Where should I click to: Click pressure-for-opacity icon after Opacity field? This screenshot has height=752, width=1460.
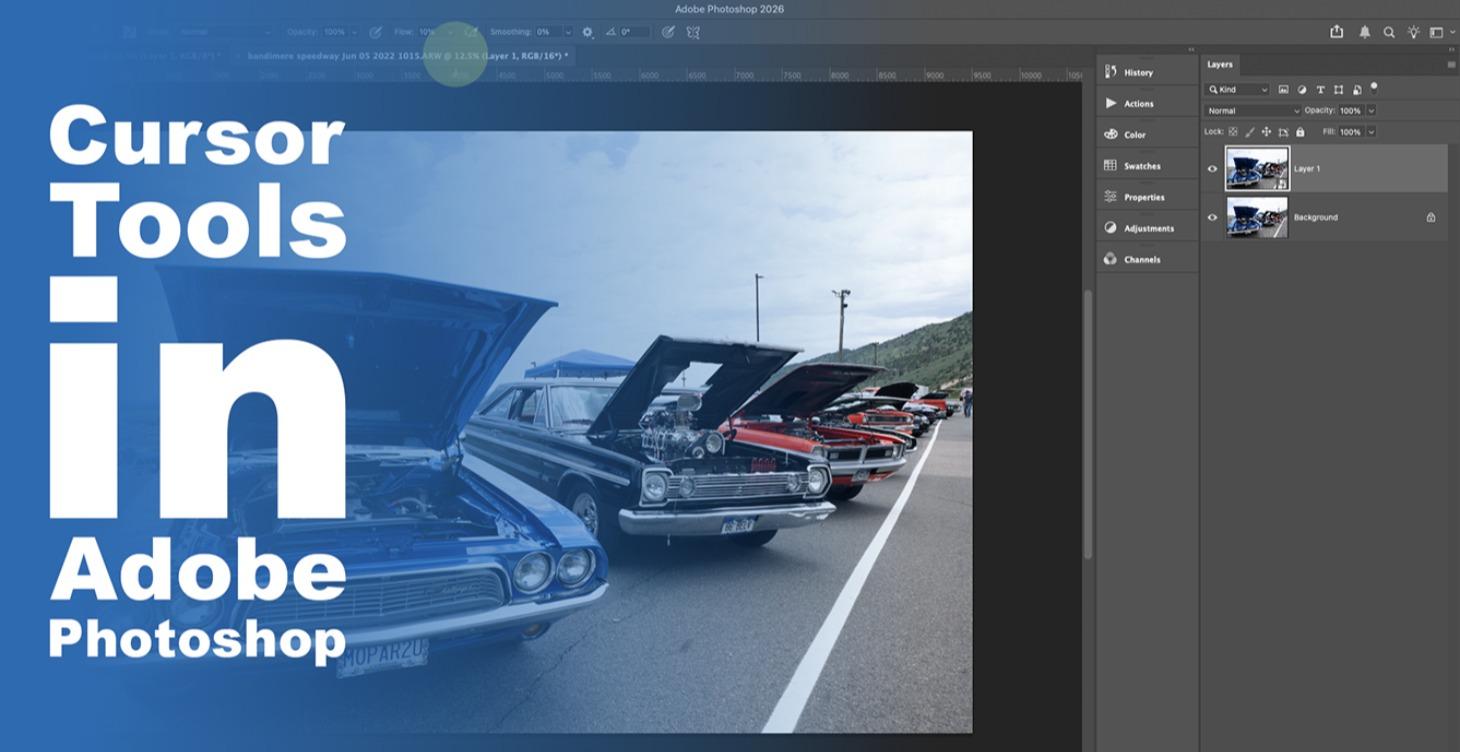point(376,32)
